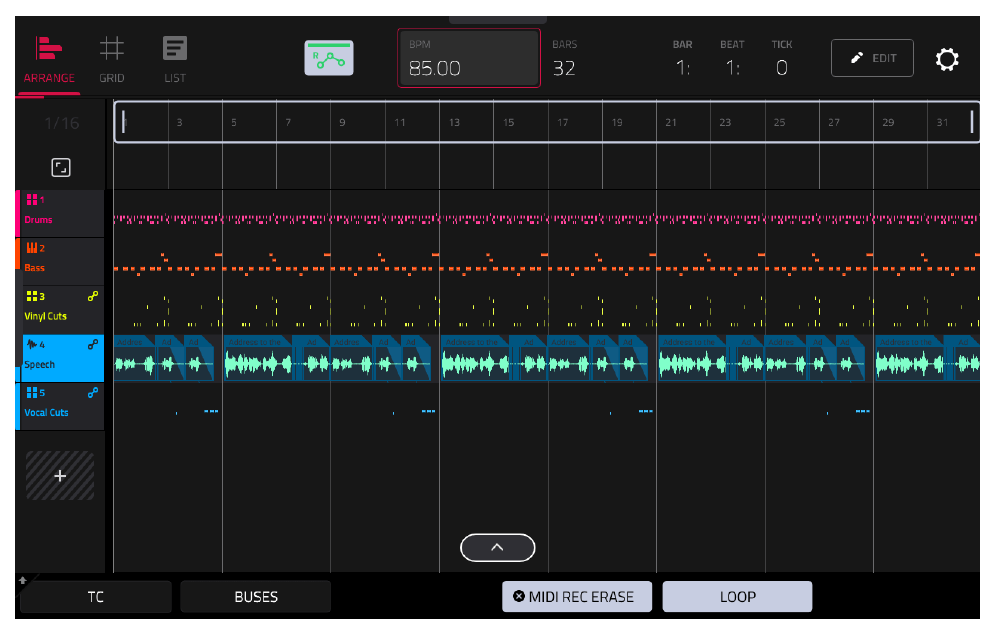This screenshot has width=996, height=636.
Task: Click the Vocal Cuts track pad icon
Action: click(32, 393)
